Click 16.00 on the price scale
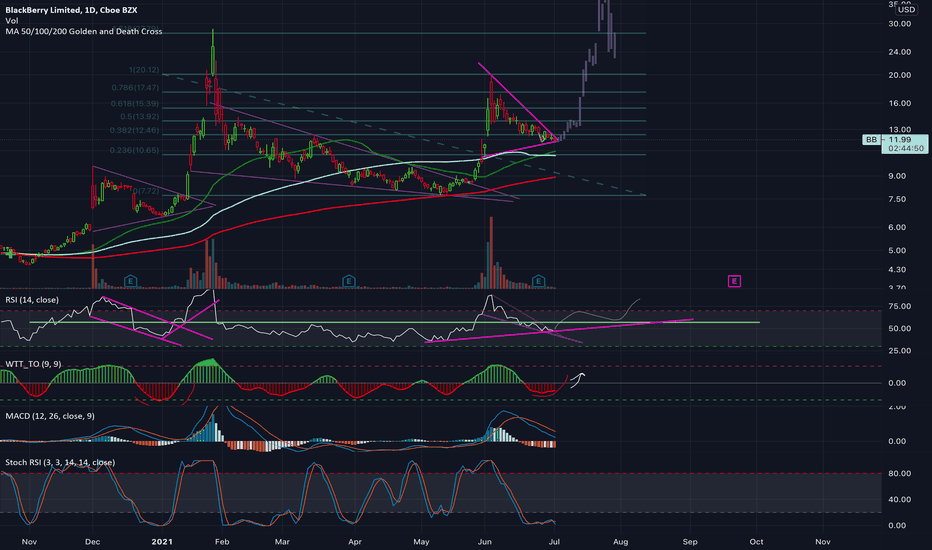The width and height of the screenshot is (932, 550). click(899, 103)
